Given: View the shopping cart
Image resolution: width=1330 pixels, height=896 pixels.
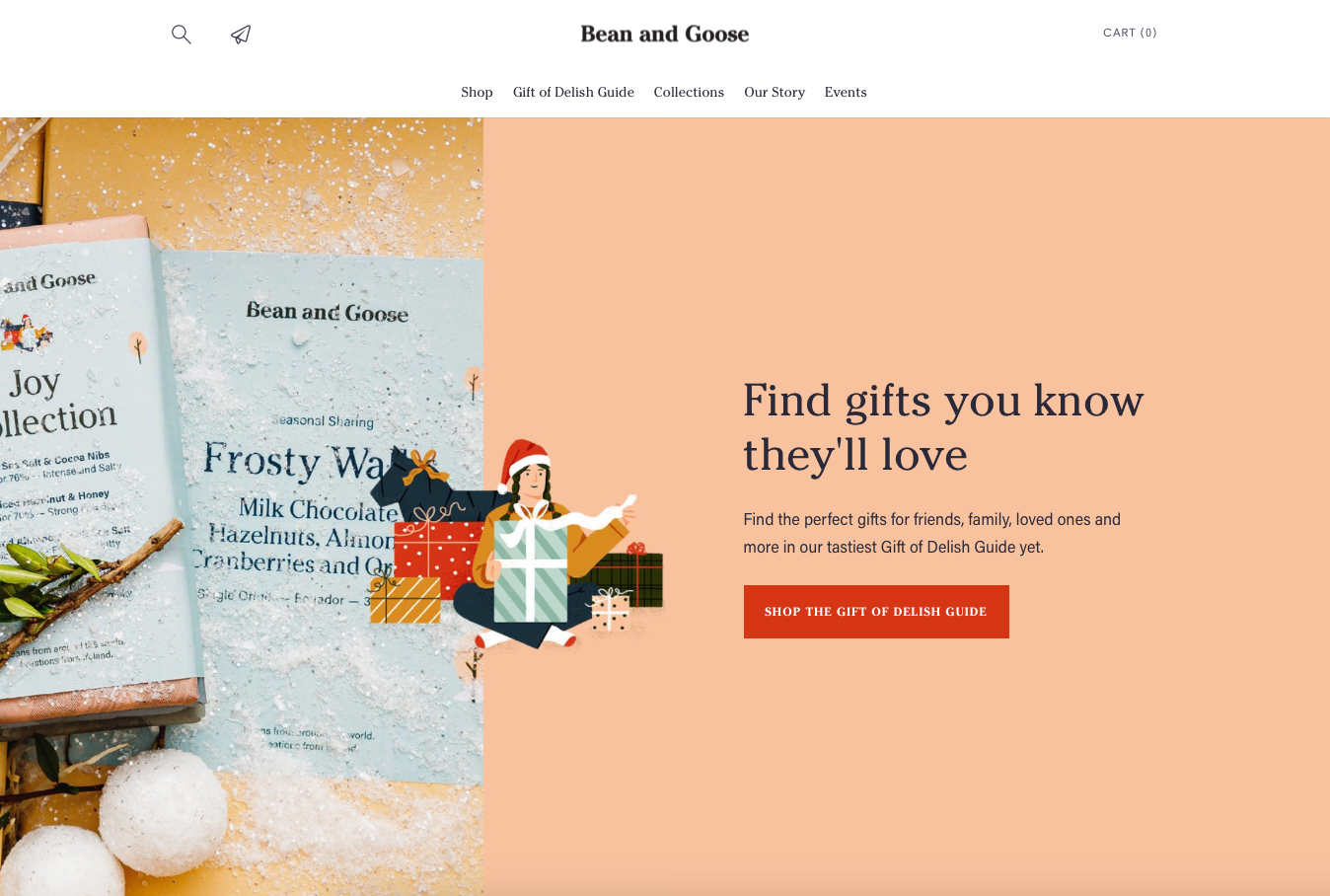Looking at the screenshot, I should [x=1130, y=33].
